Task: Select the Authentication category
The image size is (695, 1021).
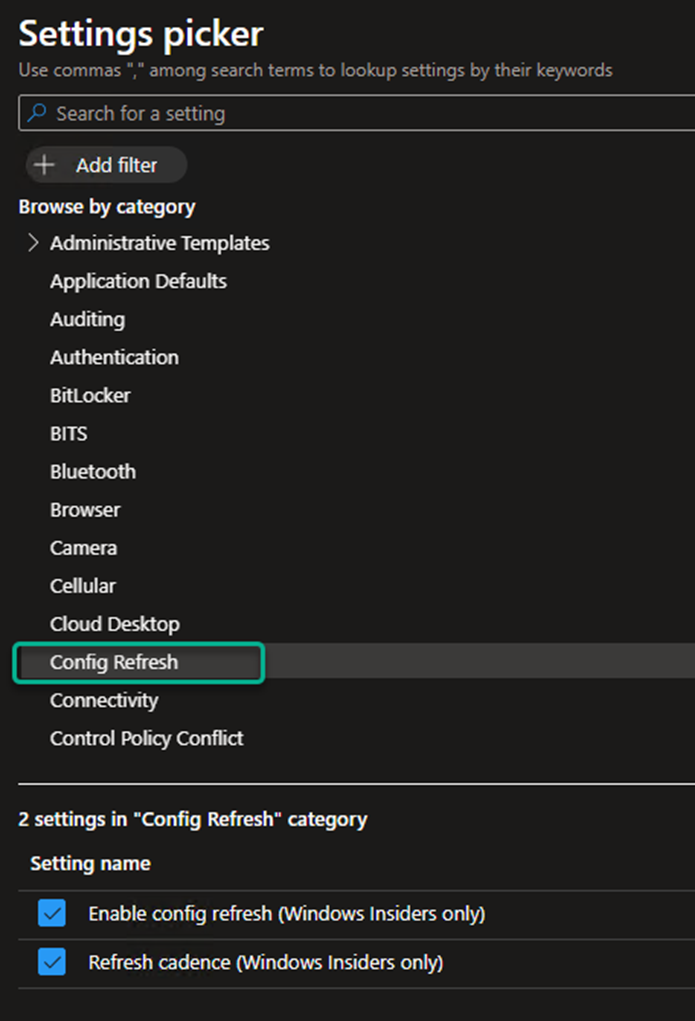Action: (x=114, y=357)
